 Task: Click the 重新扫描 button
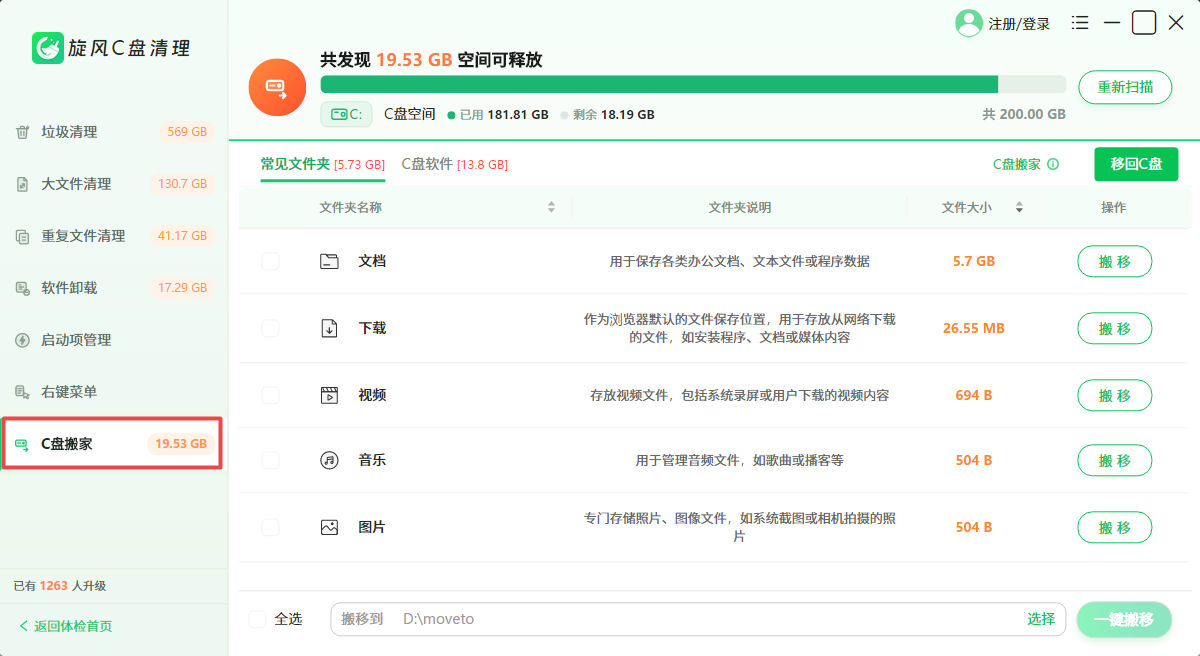point(1125,87)
